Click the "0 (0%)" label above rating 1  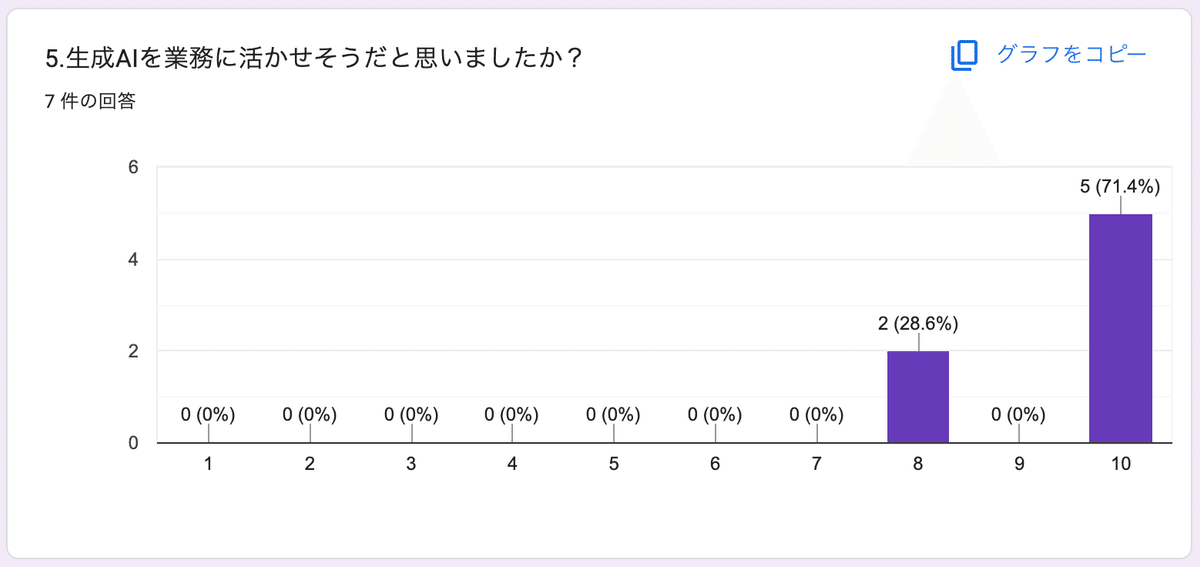coord(208,414)
